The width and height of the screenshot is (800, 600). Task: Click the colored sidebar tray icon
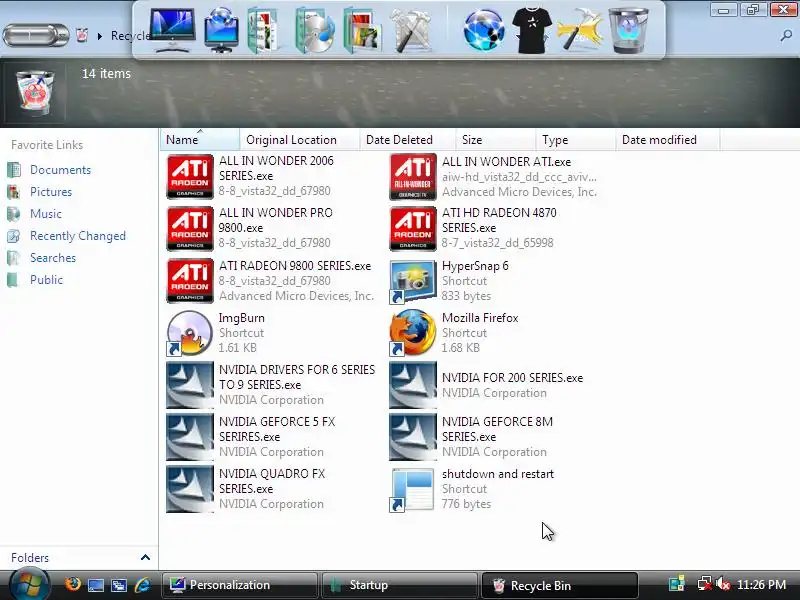click(677, 584)
